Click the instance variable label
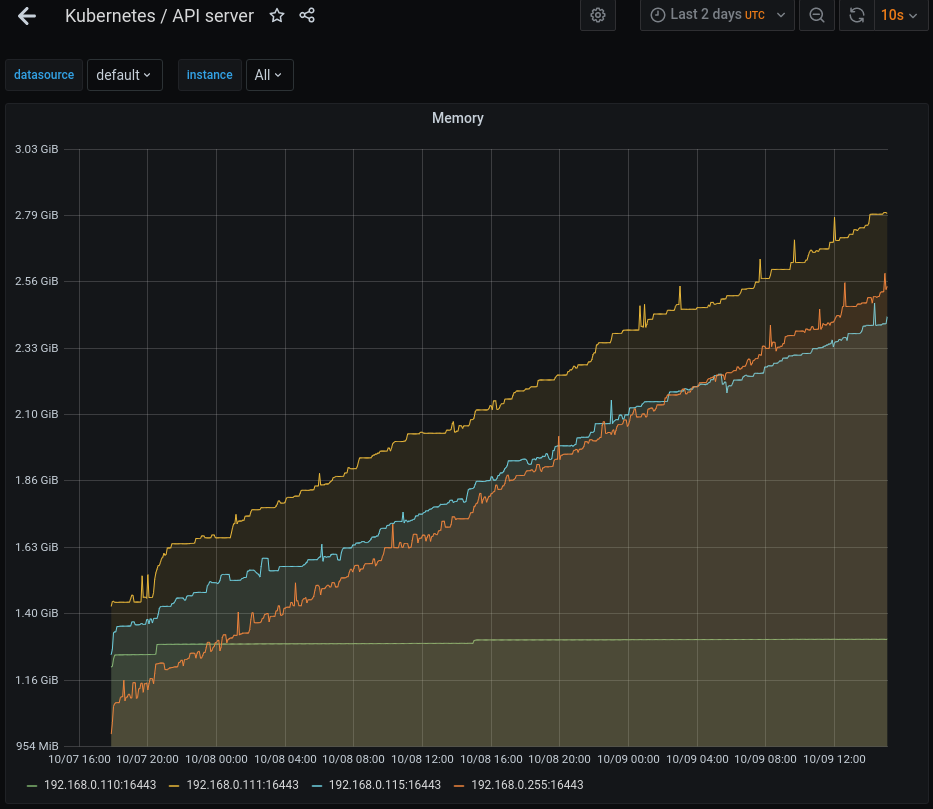This screenshot has width=933, height=809. click(209, 75)
